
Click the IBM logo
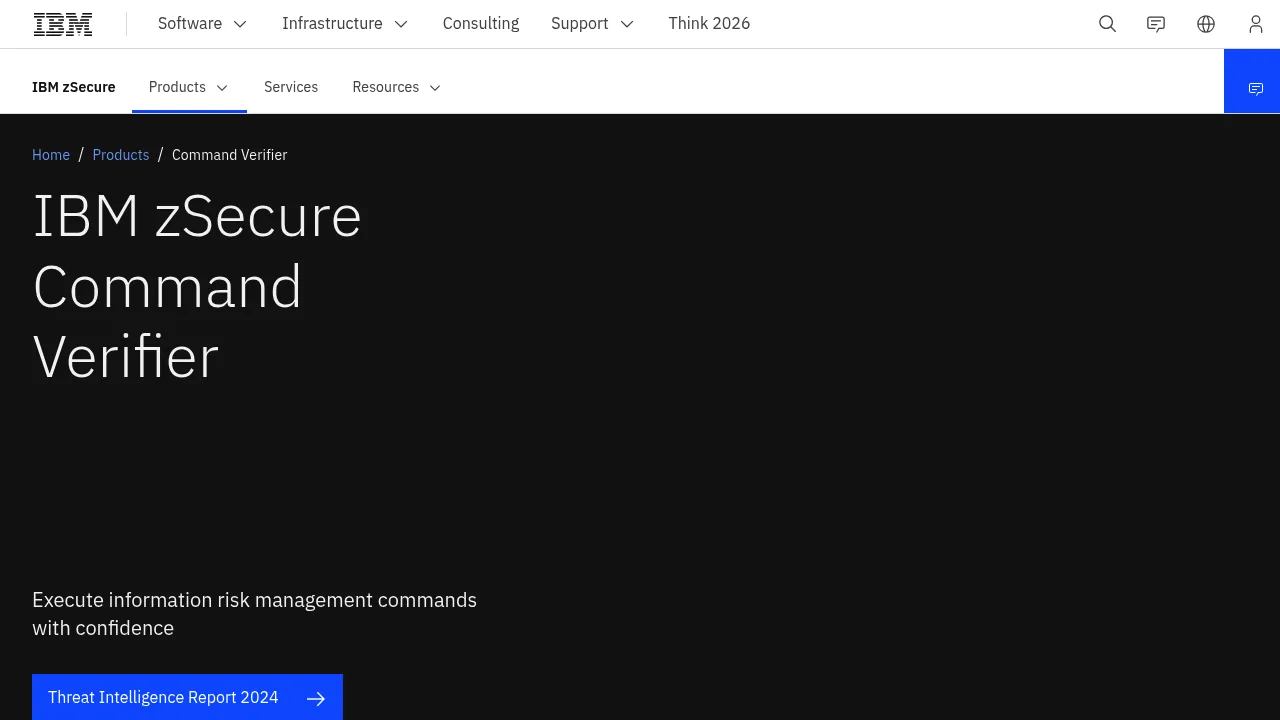[63, 24]
